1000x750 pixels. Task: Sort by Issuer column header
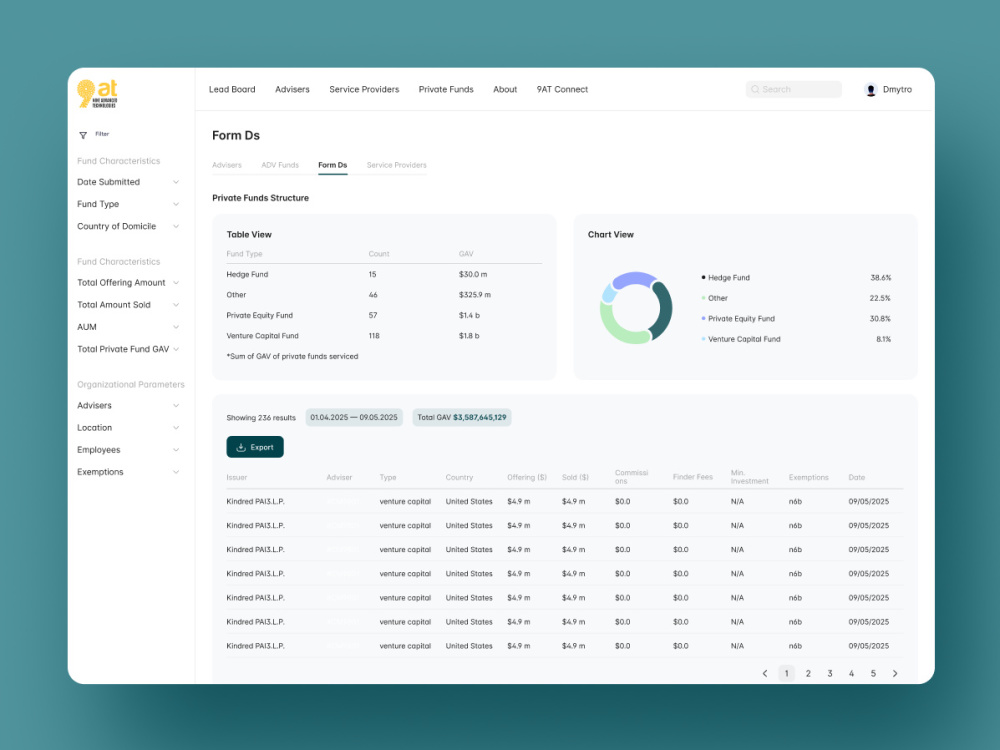(237, 477)
